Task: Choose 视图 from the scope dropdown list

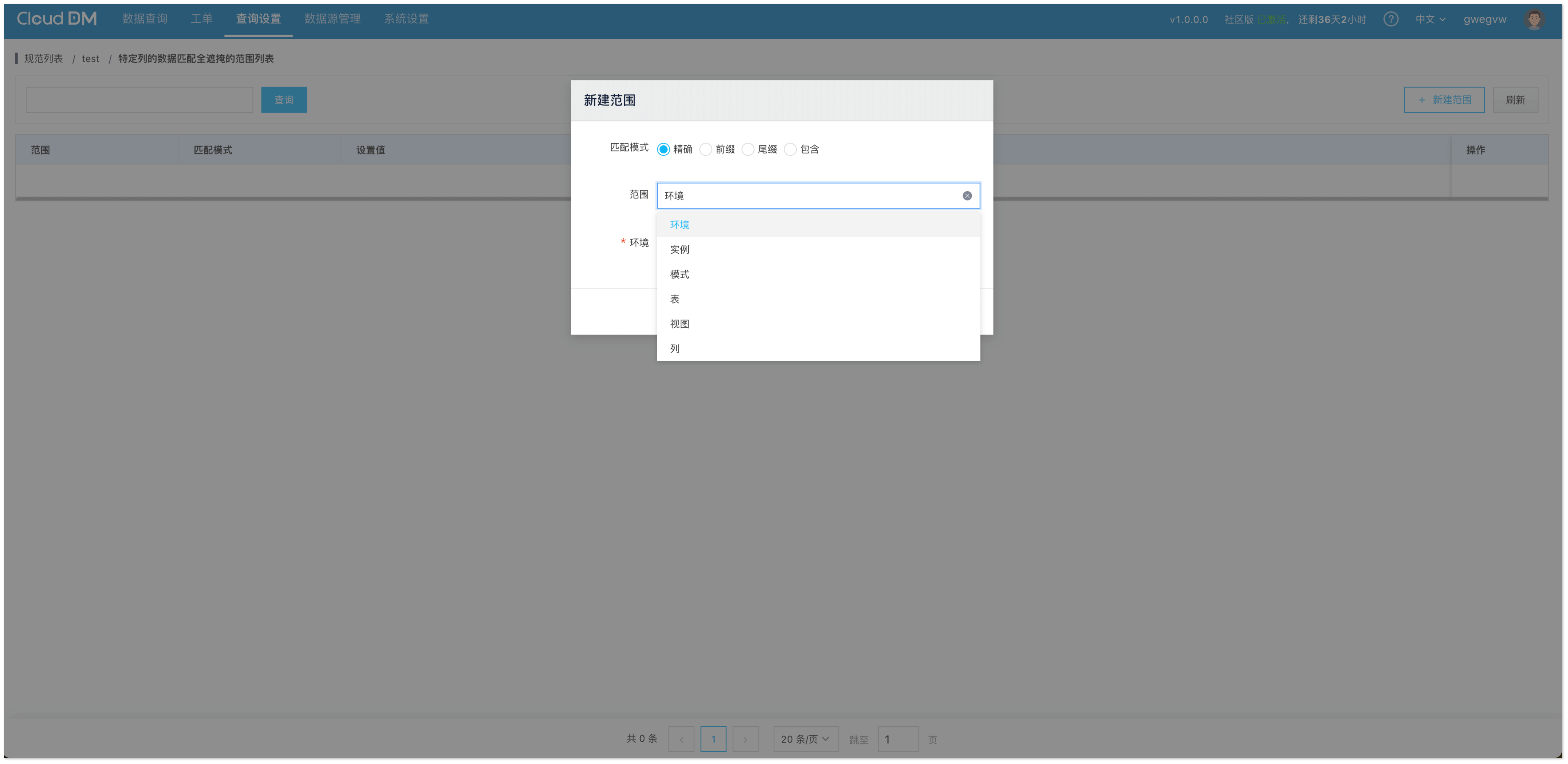Action: 680,324
